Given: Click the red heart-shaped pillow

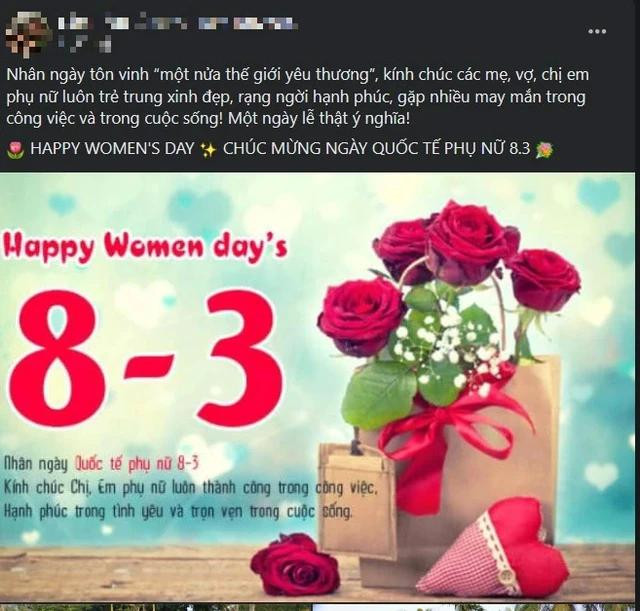Looking at the screenshot, I should click(493, 550).
